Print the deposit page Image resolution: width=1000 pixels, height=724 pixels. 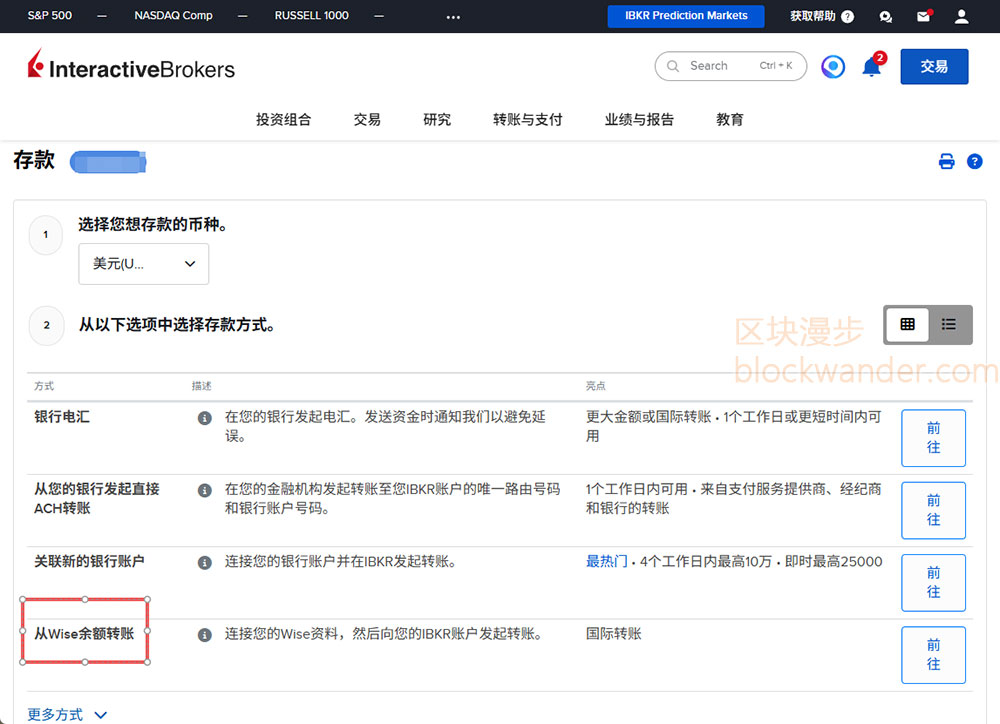pyautogui.click(x=946, y=161)
